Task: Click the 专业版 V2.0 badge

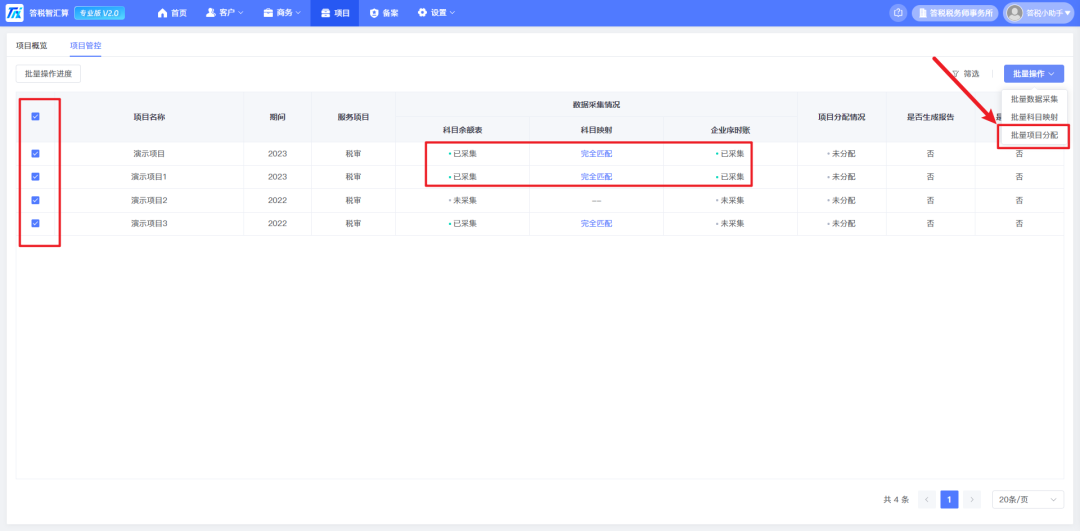Action: [x=99, y=12]
